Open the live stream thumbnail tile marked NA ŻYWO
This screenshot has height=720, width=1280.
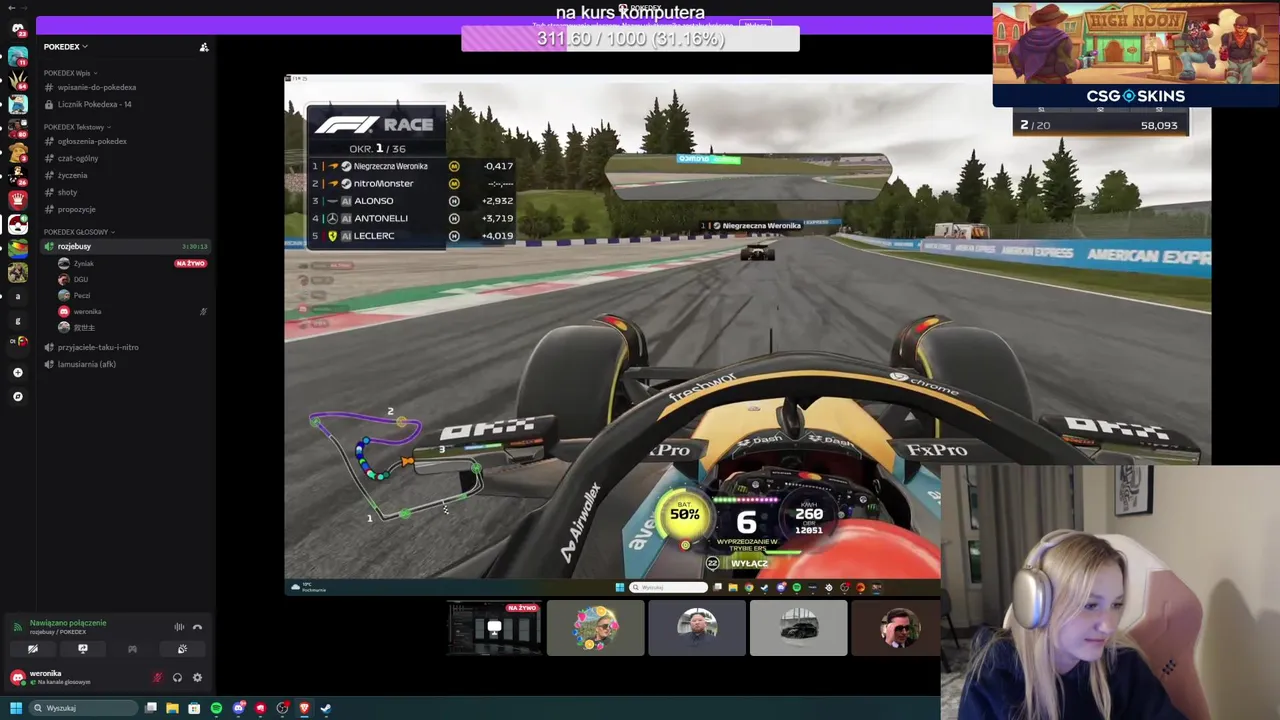click(x=494, y=628)
